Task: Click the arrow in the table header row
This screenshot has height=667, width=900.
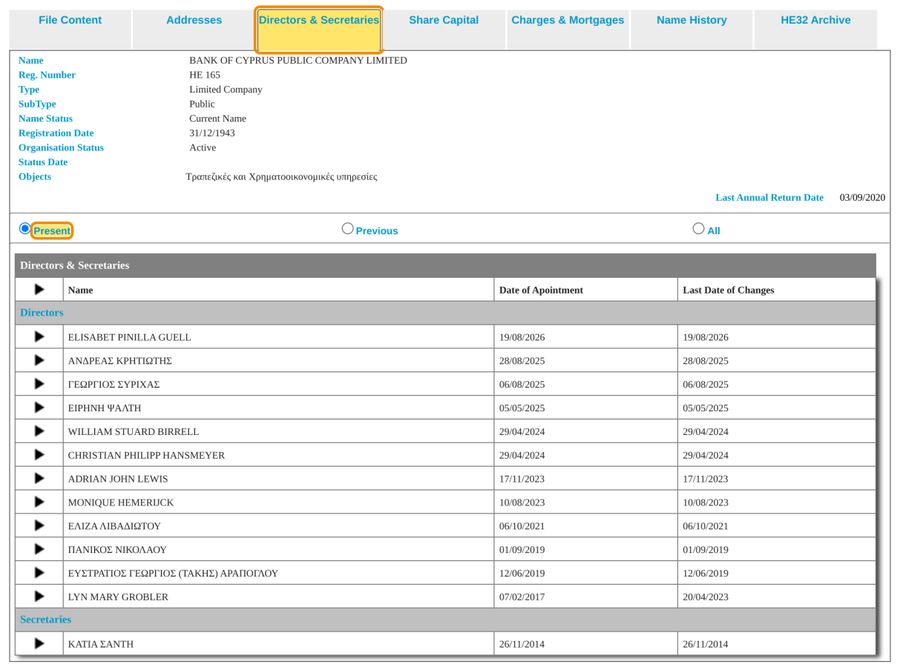Action: tap(39, 289)
